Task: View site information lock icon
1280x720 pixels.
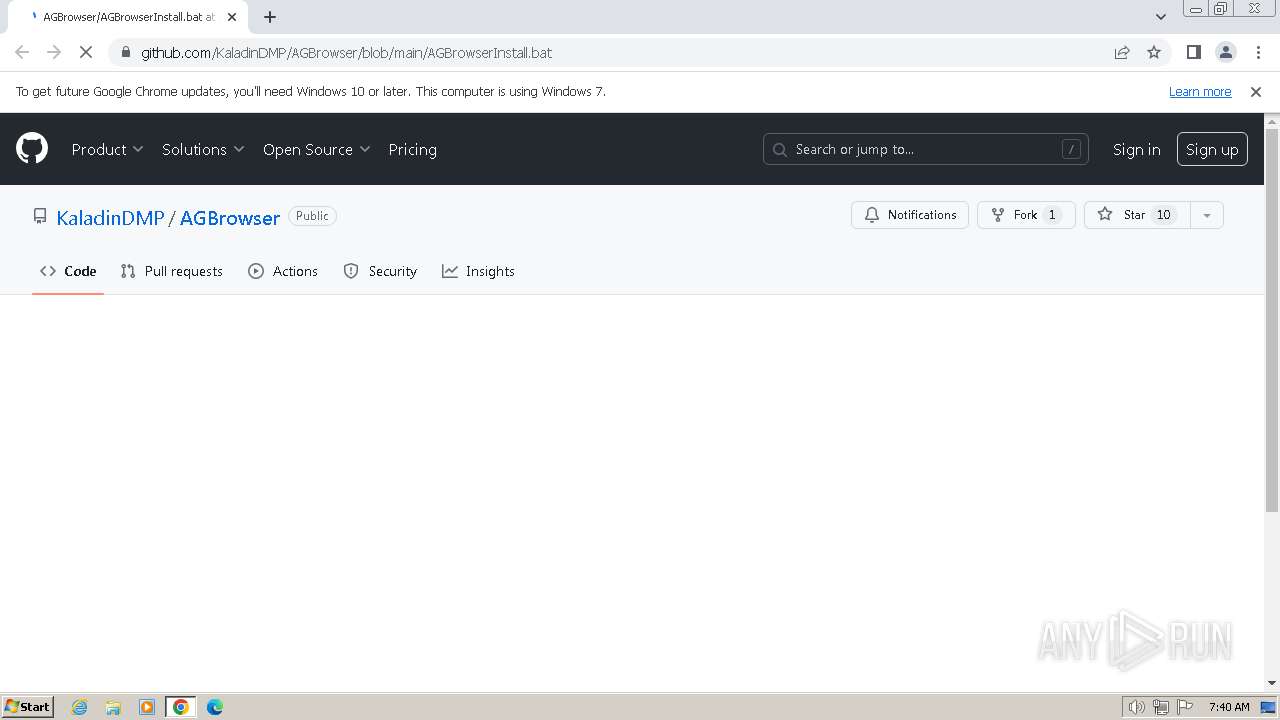Action: coord(124,52)
